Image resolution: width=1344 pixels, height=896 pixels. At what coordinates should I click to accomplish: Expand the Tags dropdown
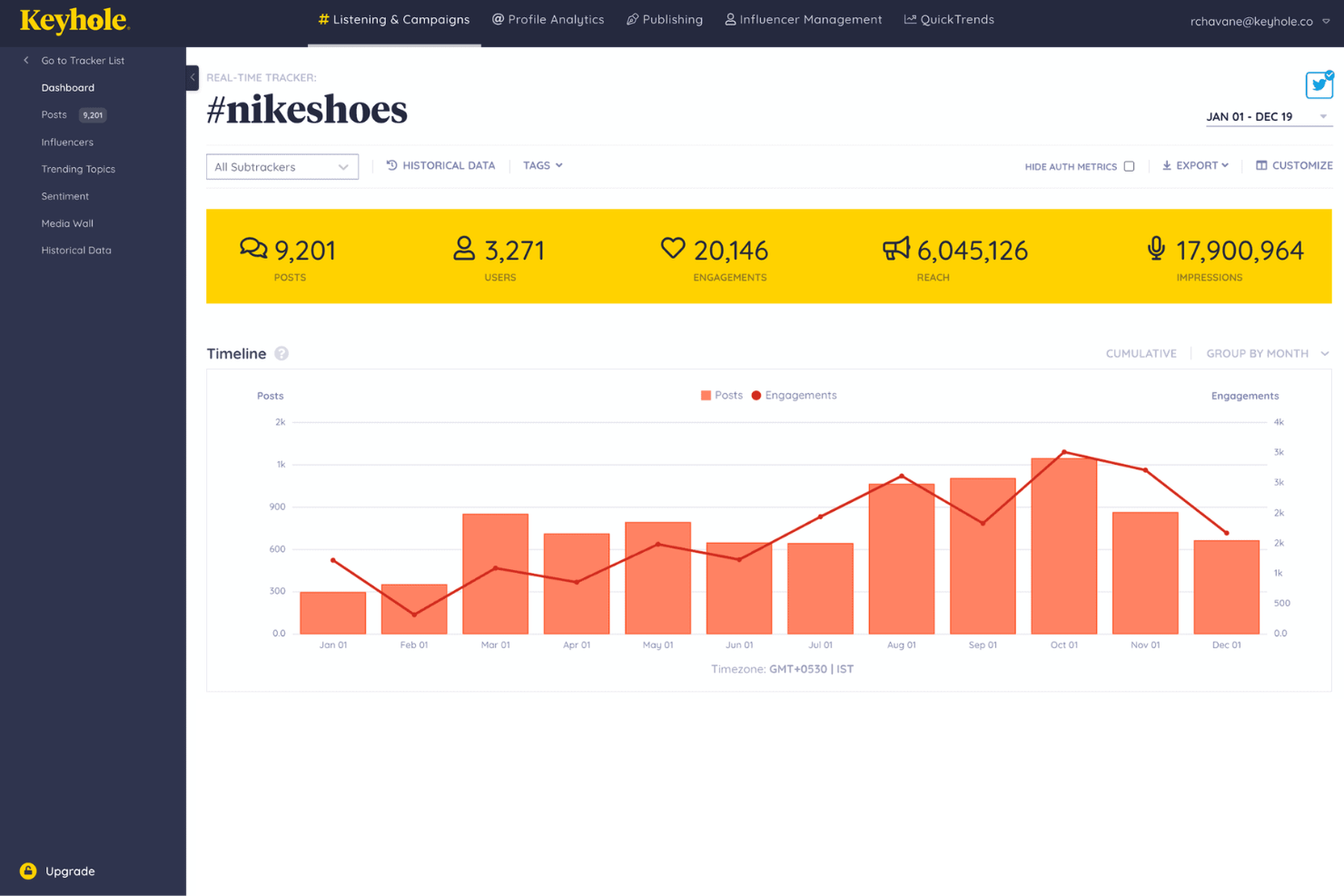pyautogui.click(x=542, y=165)
